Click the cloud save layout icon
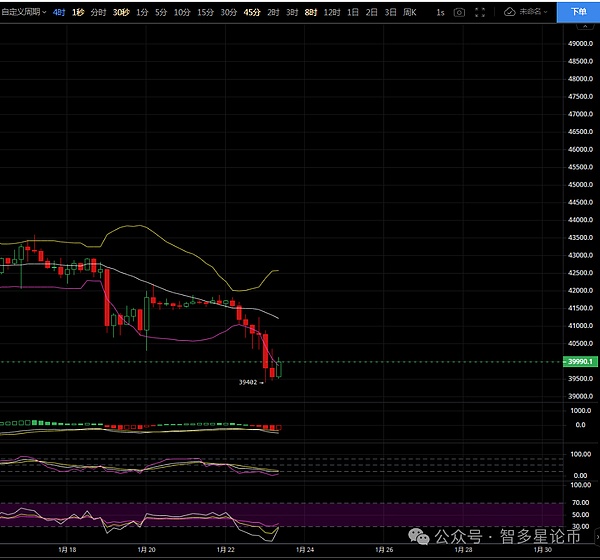Viewport: 600px width, 560px height. pyautogui.click(x=511, y=12)
